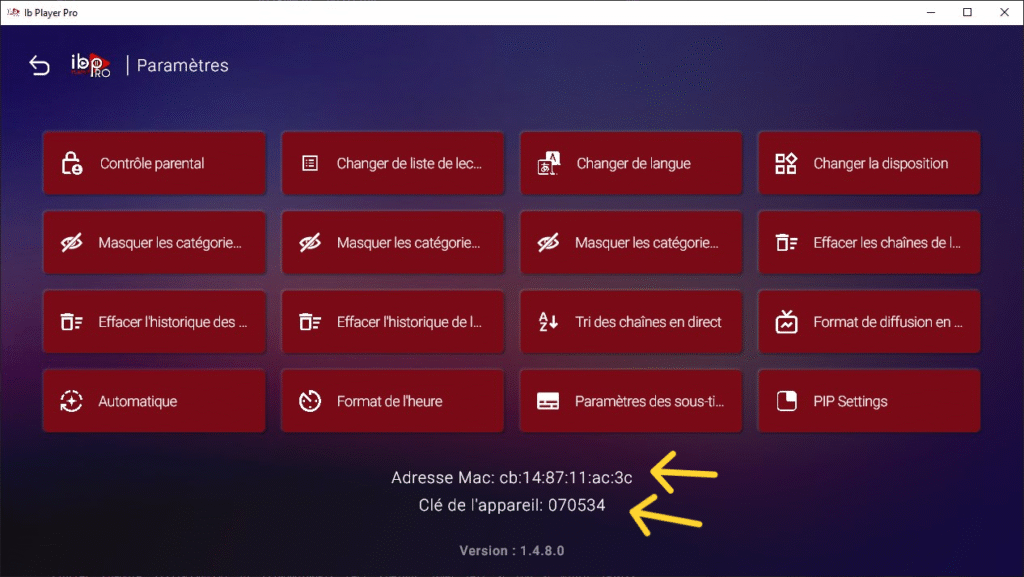Click the IBO Pro logo
This screenshot has height=577, width=1024.
[90, 66]
